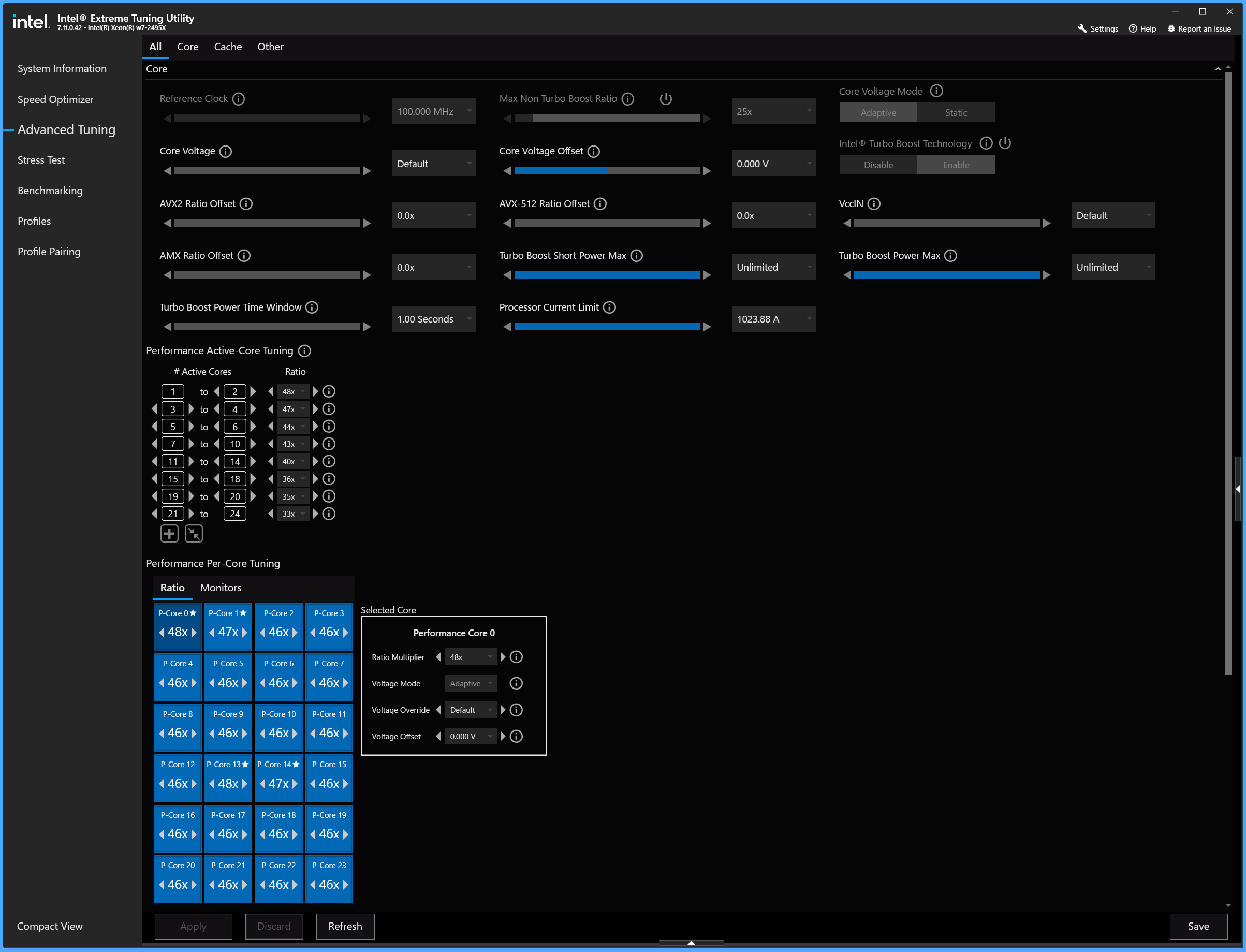
Task: Click Report an Issue link
Action: 1199,29
